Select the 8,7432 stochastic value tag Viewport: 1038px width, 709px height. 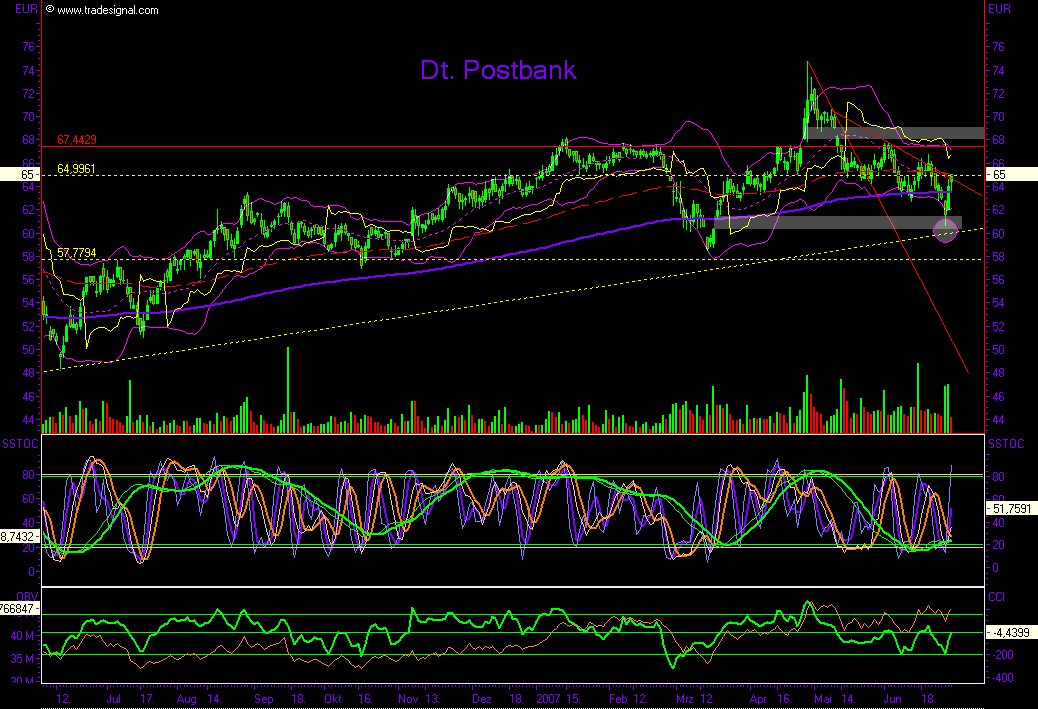(17, 537)
